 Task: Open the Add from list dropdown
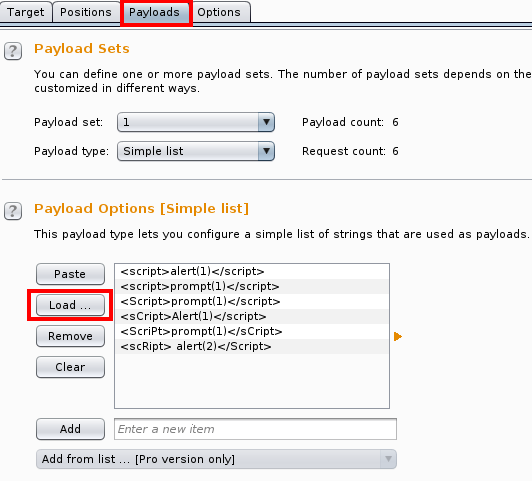[x=216, y=459]
